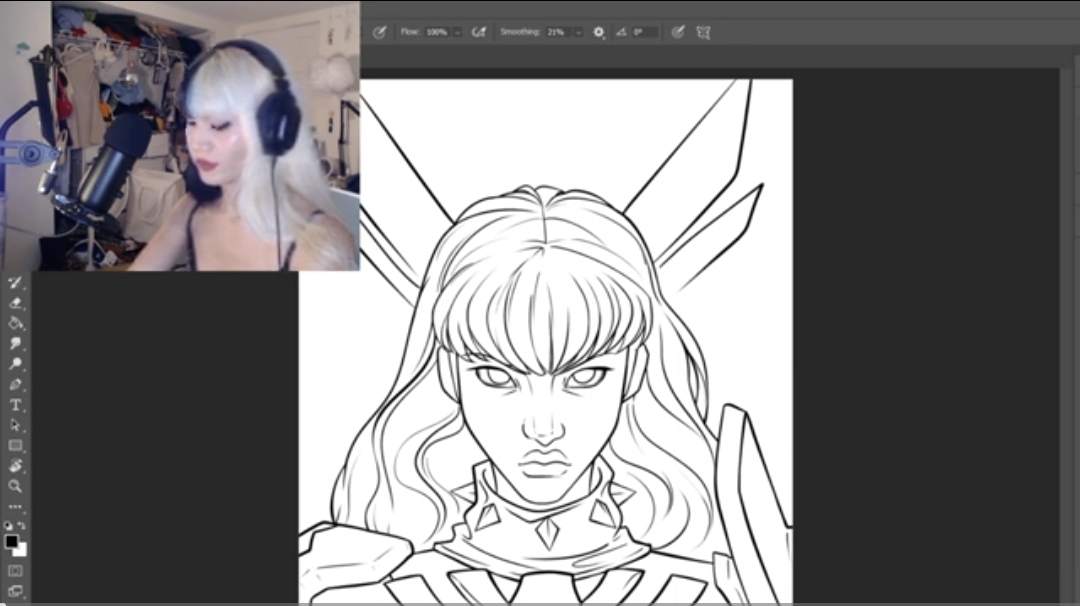Click the brush angle input field
Screen dimensions: 1080x606
pyautogui.click(x=645, y=32)
